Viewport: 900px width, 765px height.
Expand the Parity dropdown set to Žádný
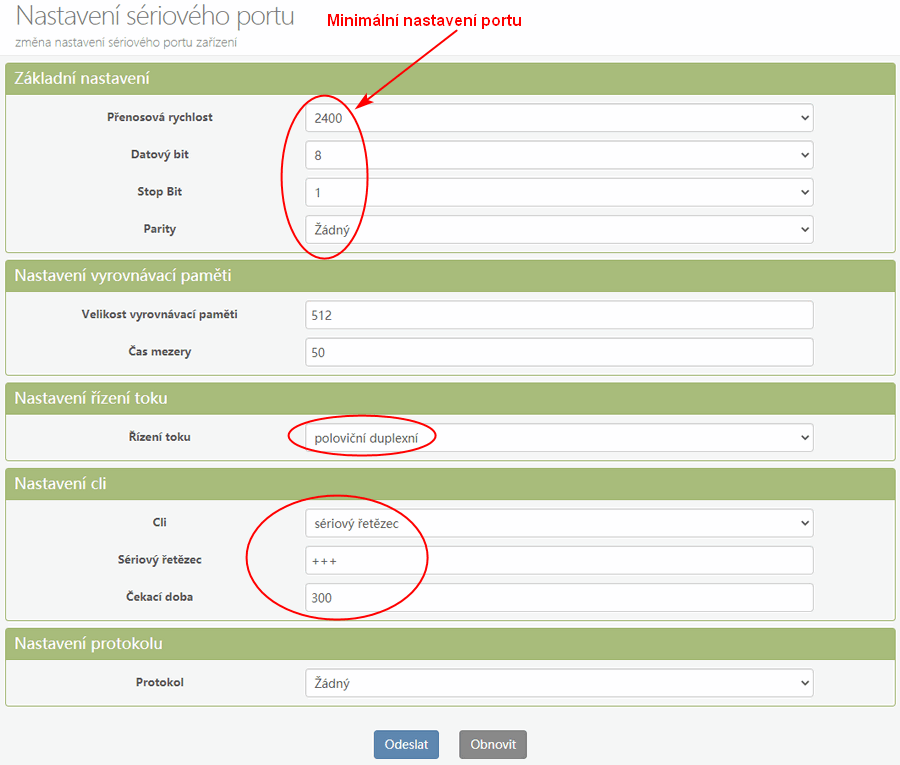(559, 229)
